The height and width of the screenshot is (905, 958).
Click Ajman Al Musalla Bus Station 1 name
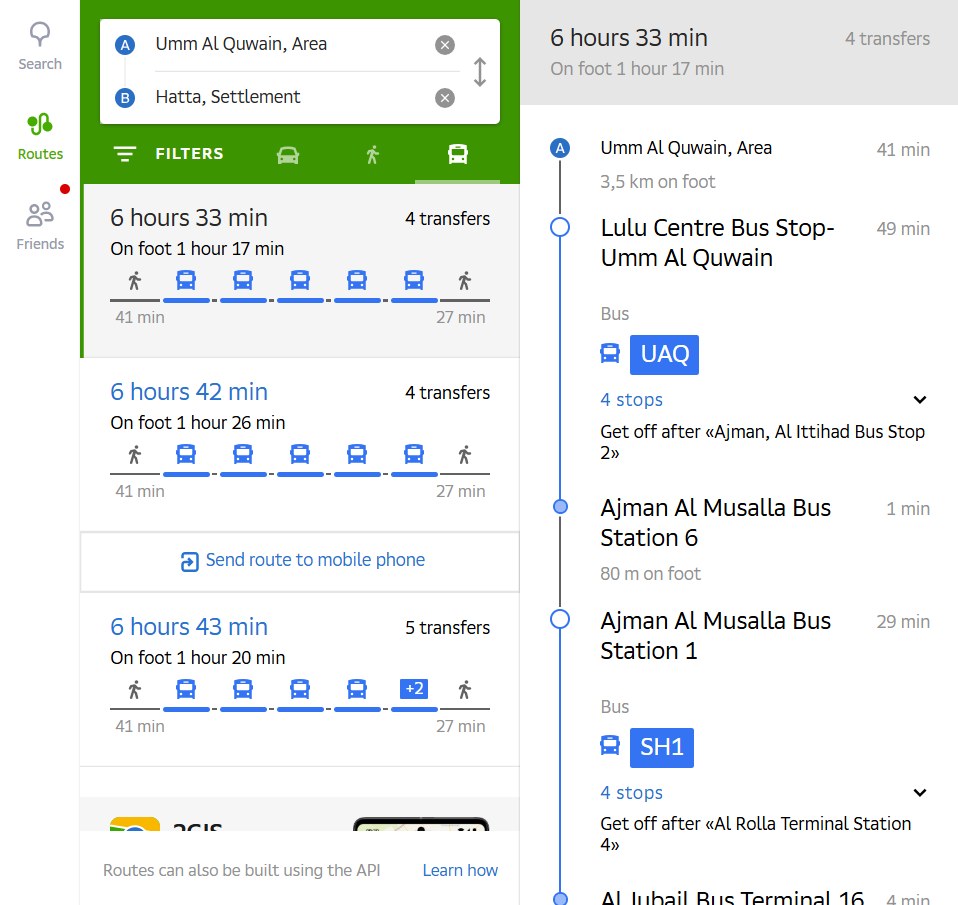pyautogui.click(x=715, y=636)
